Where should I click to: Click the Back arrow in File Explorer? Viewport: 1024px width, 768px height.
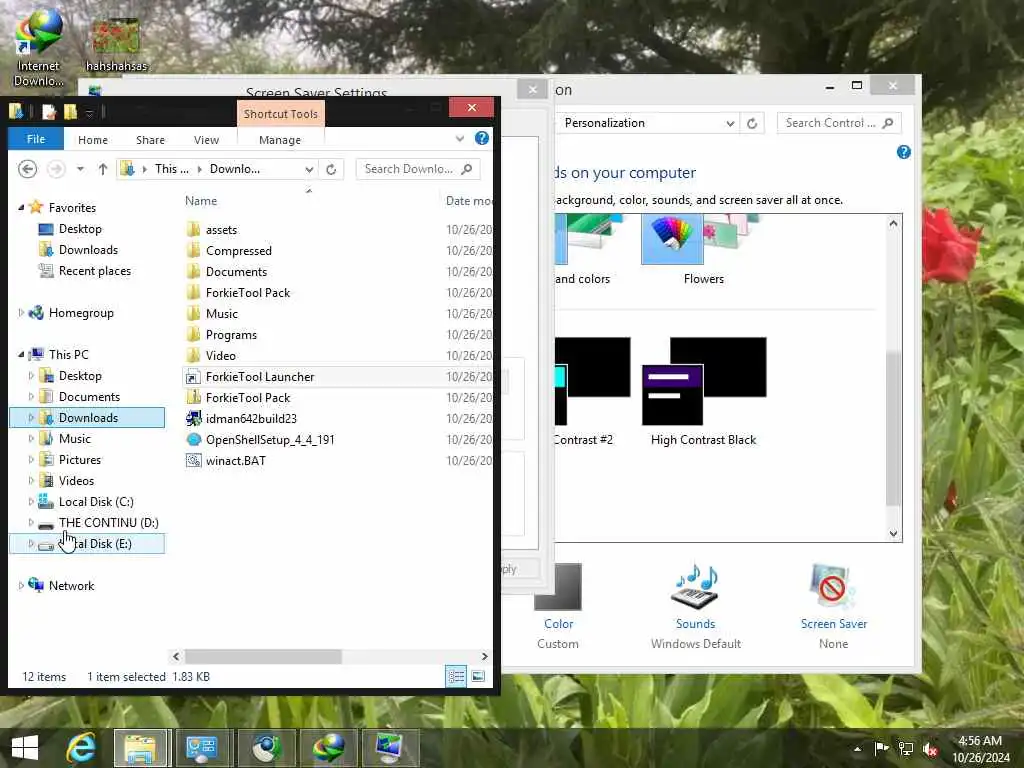click(x=27, y=169)
